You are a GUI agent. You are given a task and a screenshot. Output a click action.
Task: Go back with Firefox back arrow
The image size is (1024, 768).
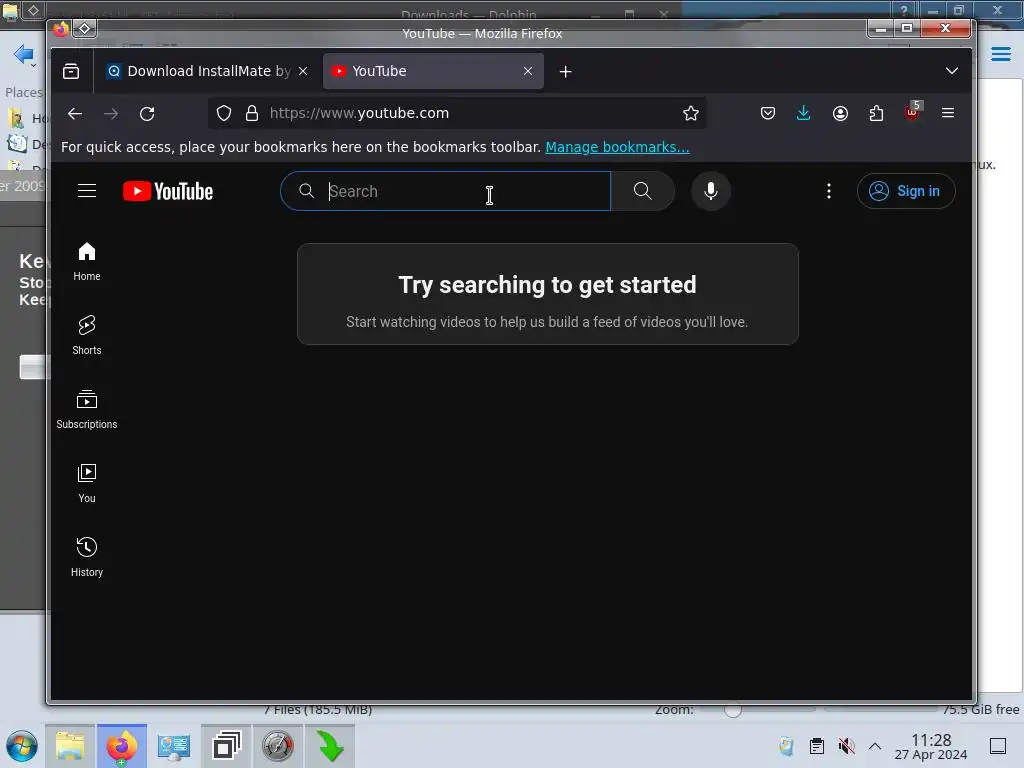75,114
